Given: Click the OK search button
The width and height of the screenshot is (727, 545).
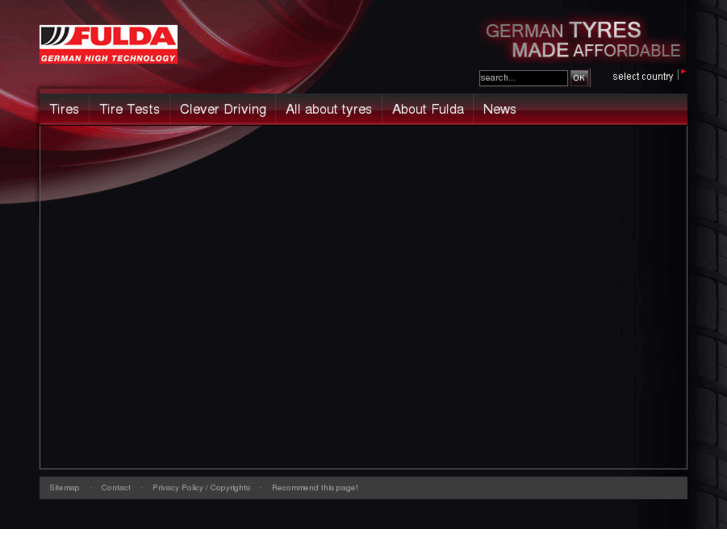Looking at the screenshot, I should pyautogui.click(x=580, y=78).
